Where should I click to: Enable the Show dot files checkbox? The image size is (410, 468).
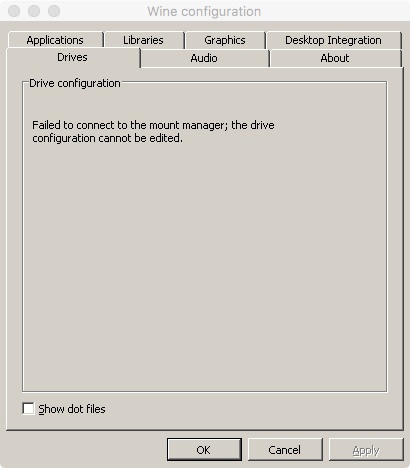(x=28, y=408)
